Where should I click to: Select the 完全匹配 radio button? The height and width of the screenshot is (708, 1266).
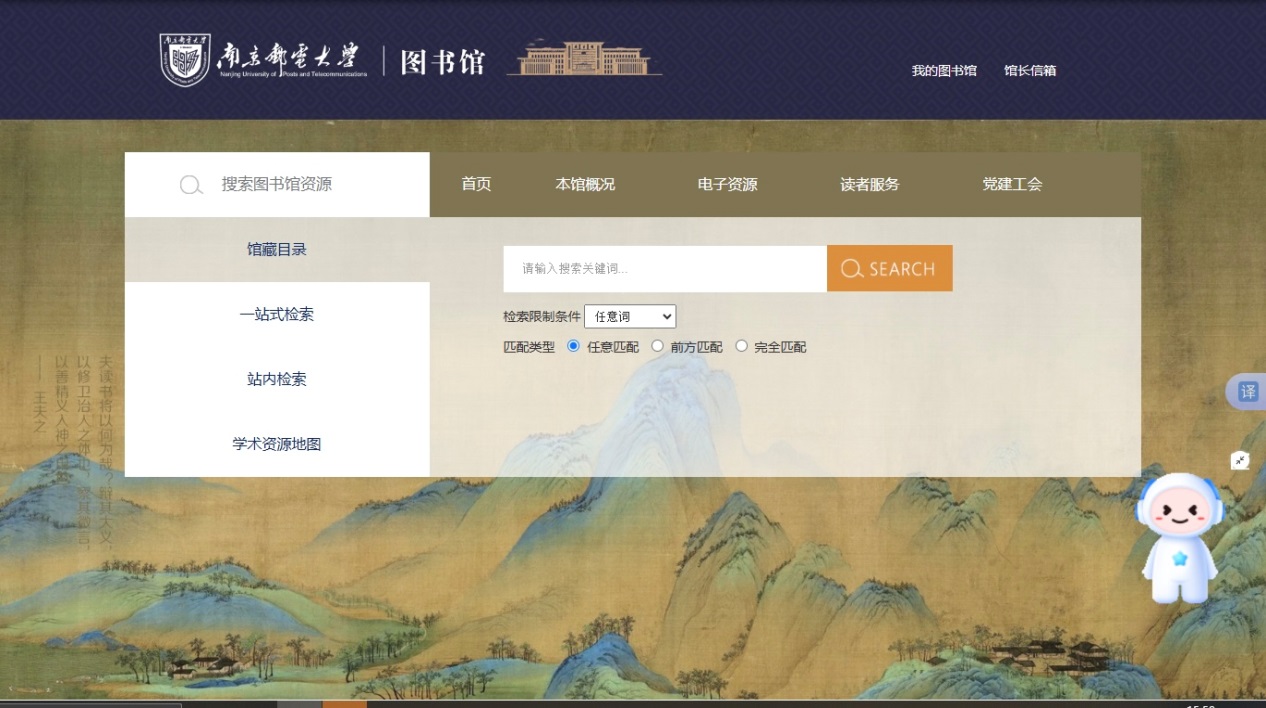tap(741, 346)
